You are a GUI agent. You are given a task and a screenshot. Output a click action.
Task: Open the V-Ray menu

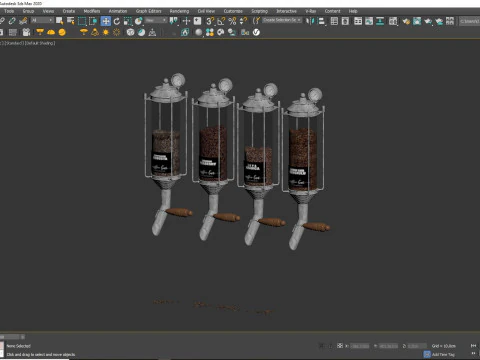(311, 11)
